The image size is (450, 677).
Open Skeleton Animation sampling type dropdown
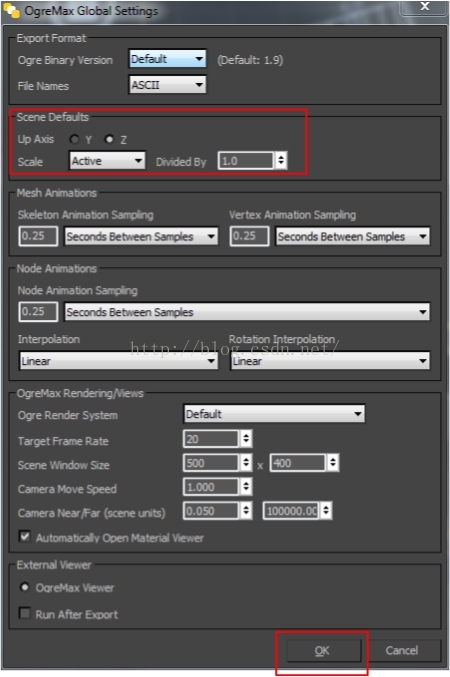pos(140,237)
